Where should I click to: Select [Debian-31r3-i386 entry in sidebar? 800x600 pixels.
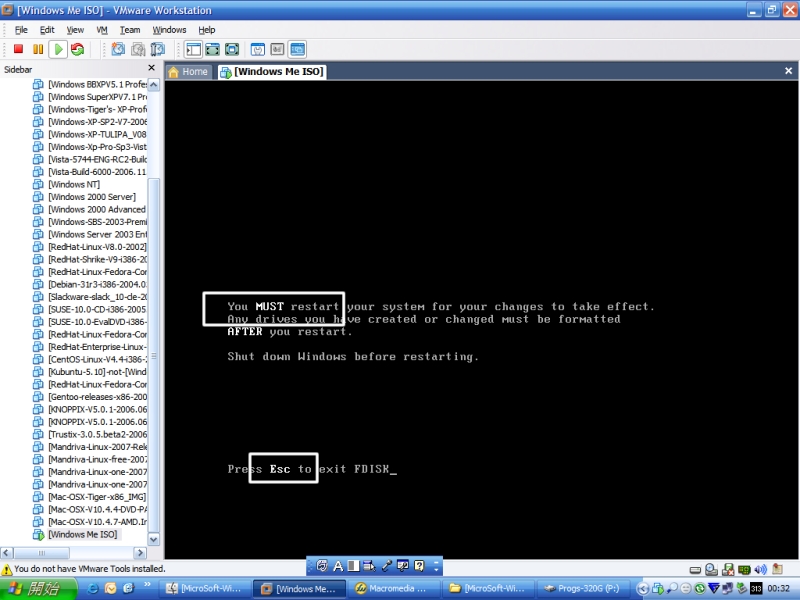coord(89,284)
